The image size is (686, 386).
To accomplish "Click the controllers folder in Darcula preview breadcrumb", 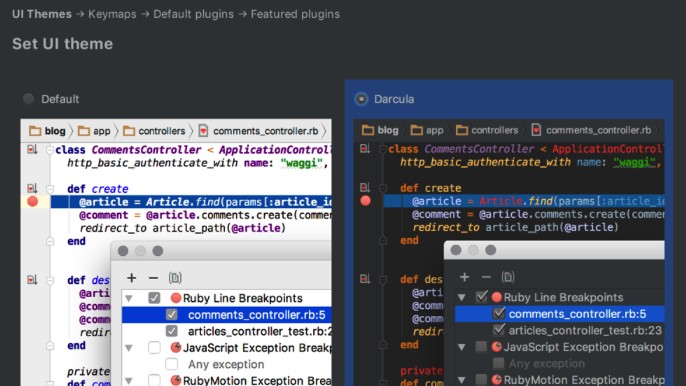I will 487,130.
